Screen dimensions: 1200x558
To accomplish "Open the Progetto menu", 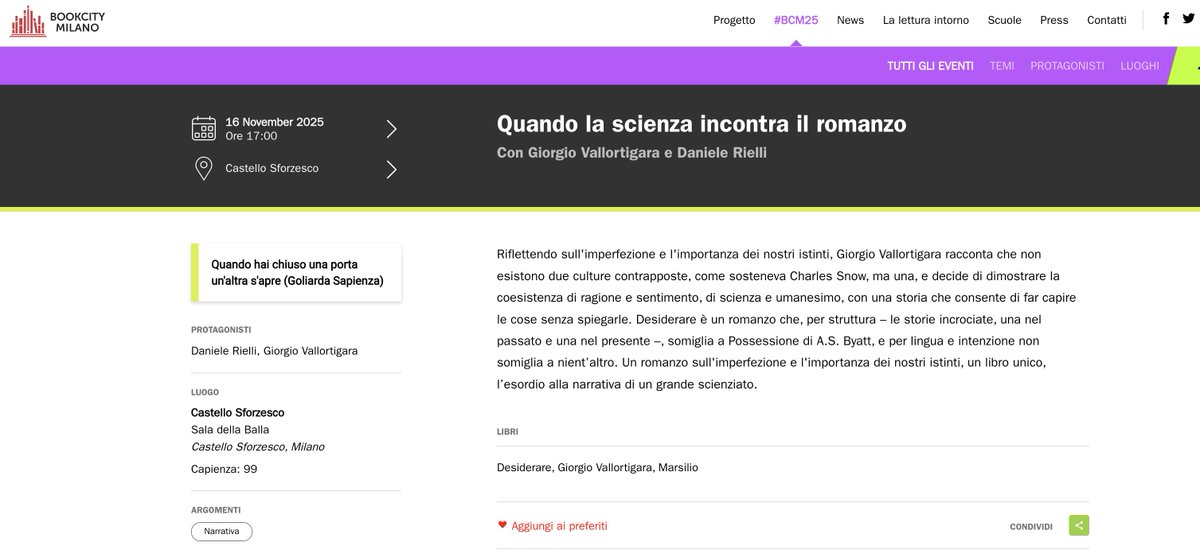I will [734, 20].
